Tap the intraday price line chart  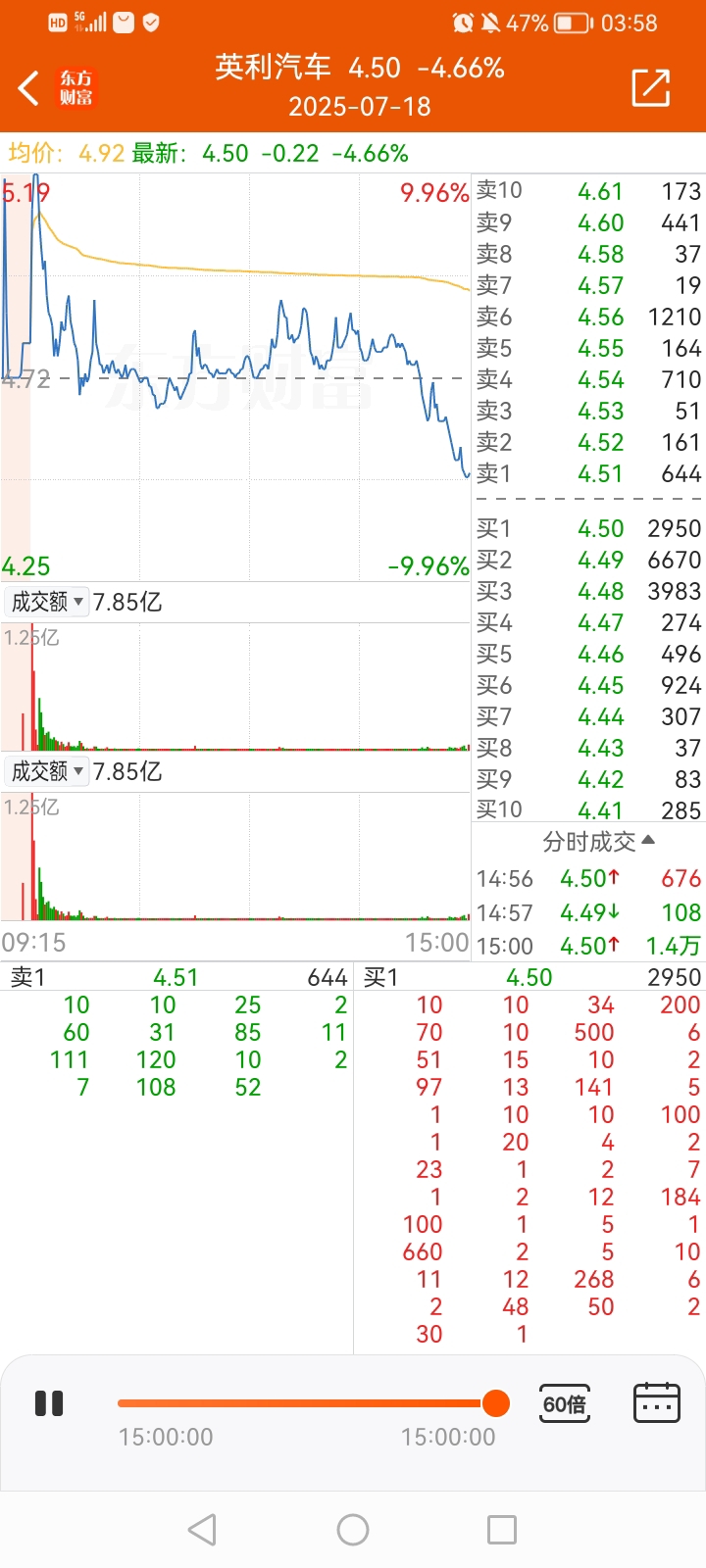click(x=235, y=377)
